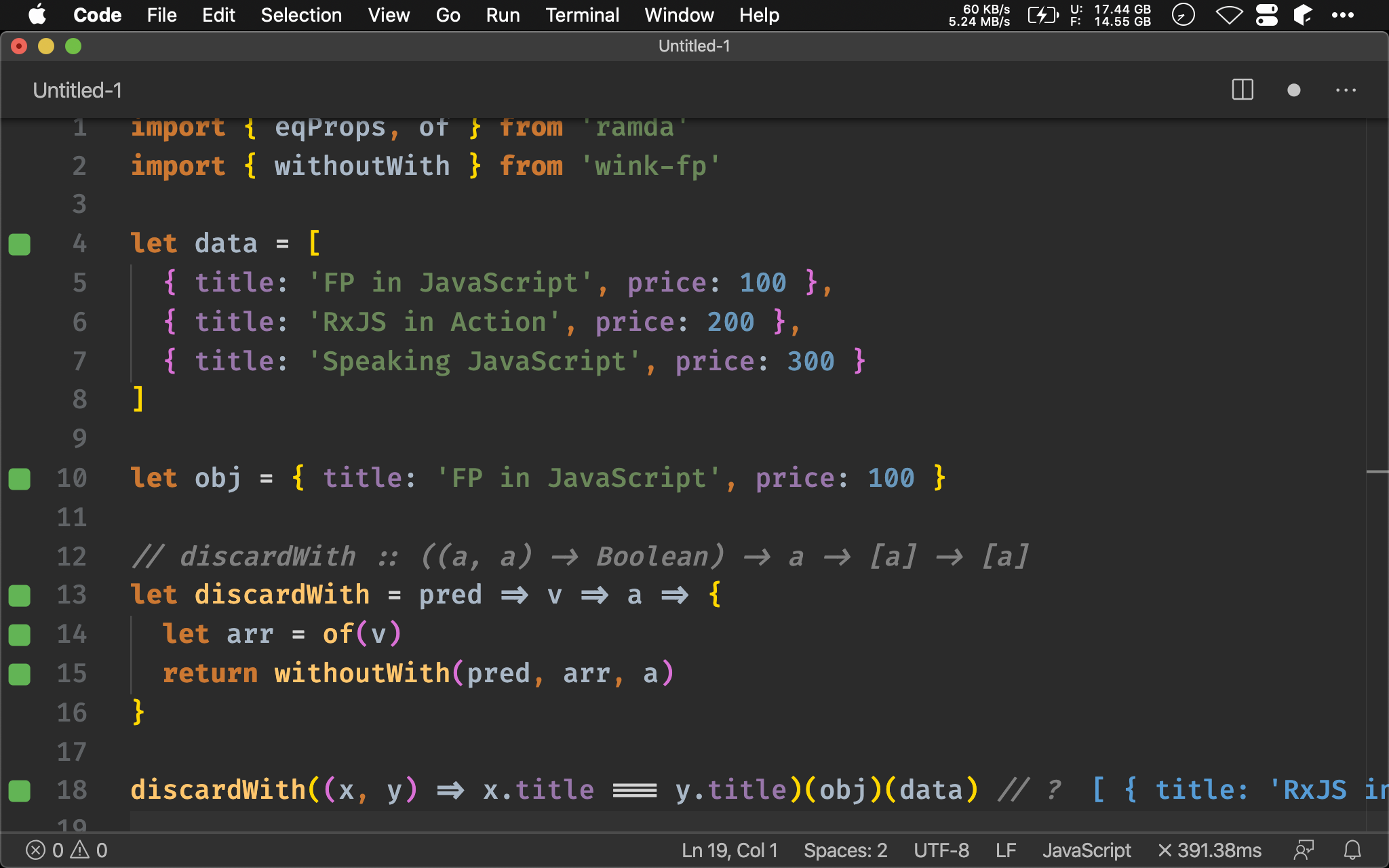Viewport: 1389px width, 868px height.
Task: Click the errors count icon in status bar
Action: pyautogui.click(x=44, y=850)
